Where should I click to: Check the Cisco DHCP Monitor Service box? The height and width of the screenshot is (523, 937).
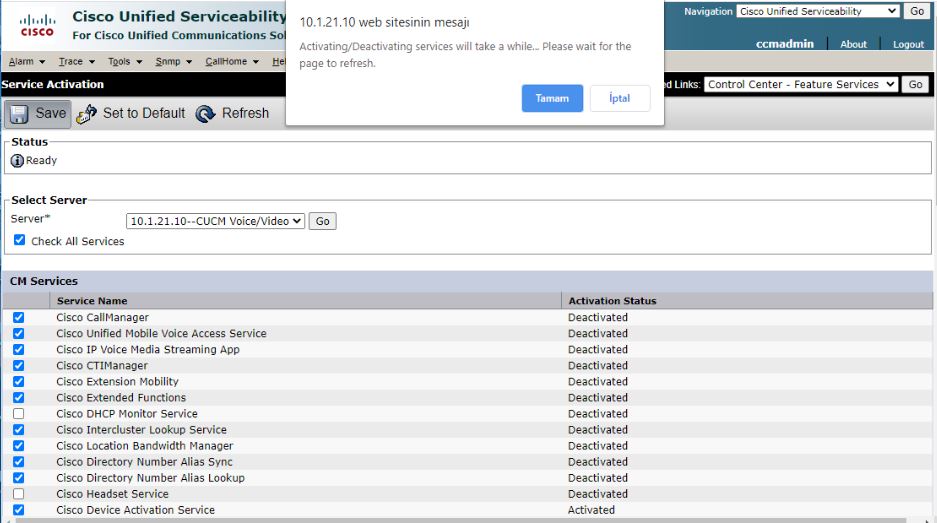click(x=19, y=414)
